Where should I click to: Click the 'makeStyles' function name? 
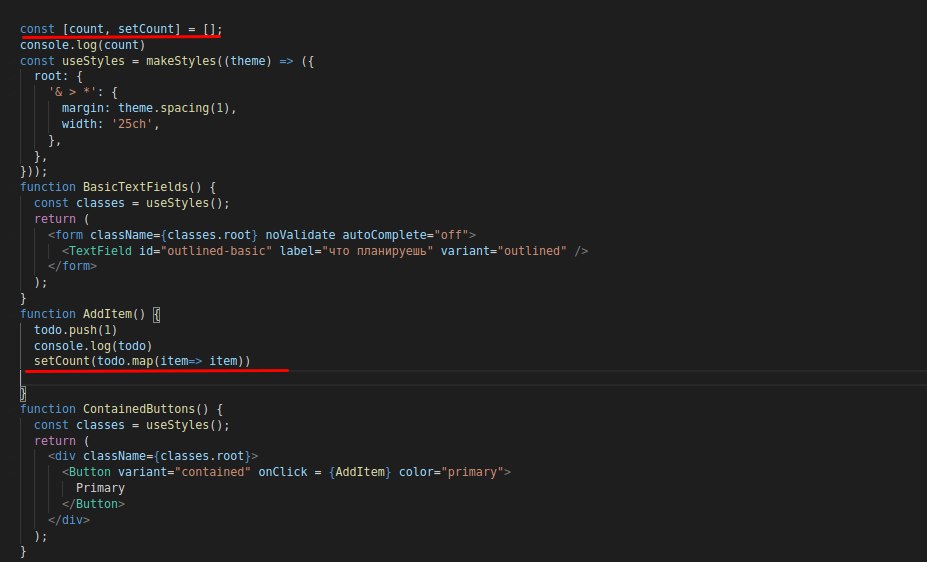click(181, 61)
